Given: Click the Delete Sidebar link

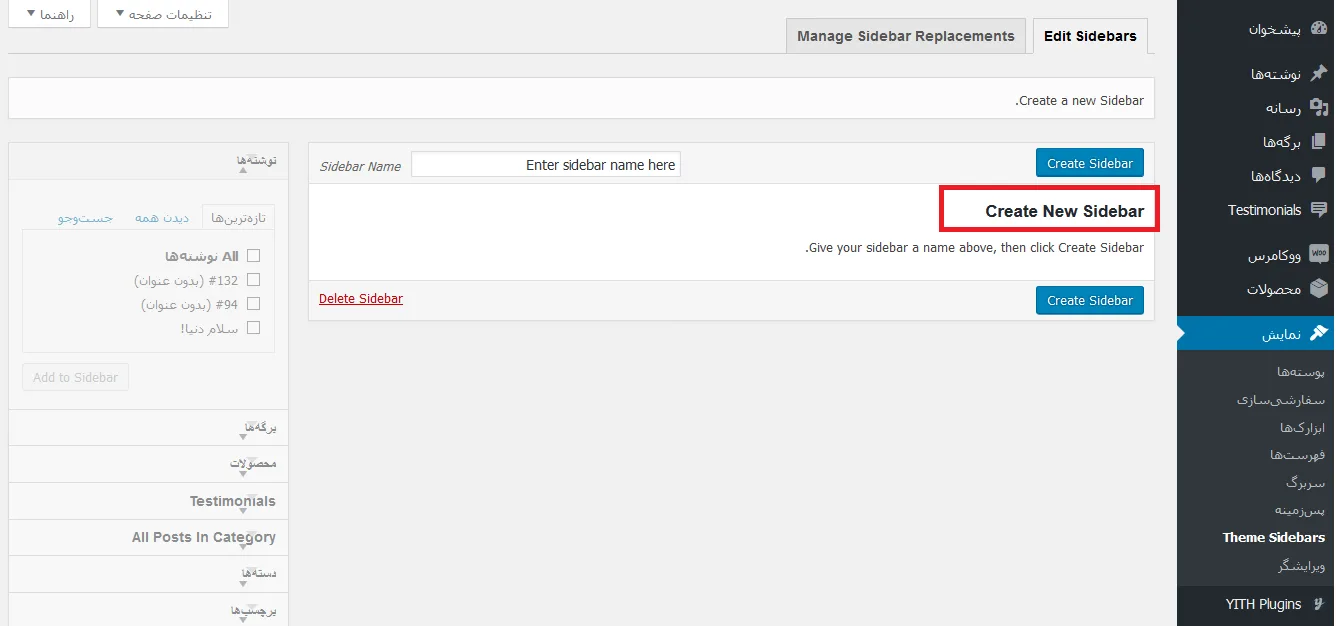Looking at the screenshot, I should 361,299.
